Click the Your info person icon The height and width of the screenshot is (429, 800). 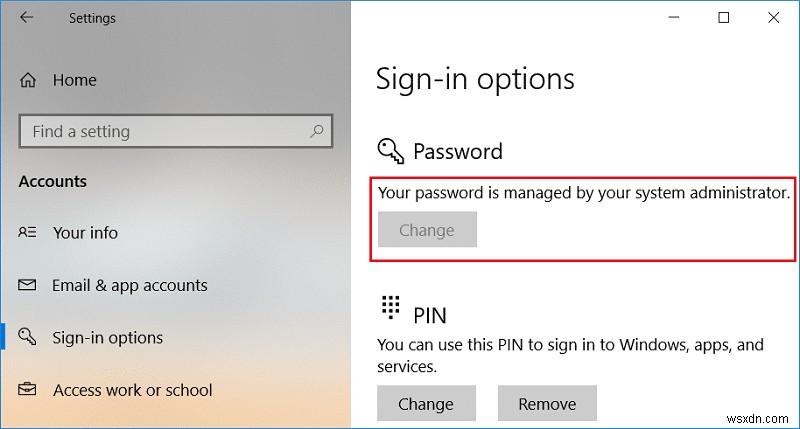(x=28, y=232)
